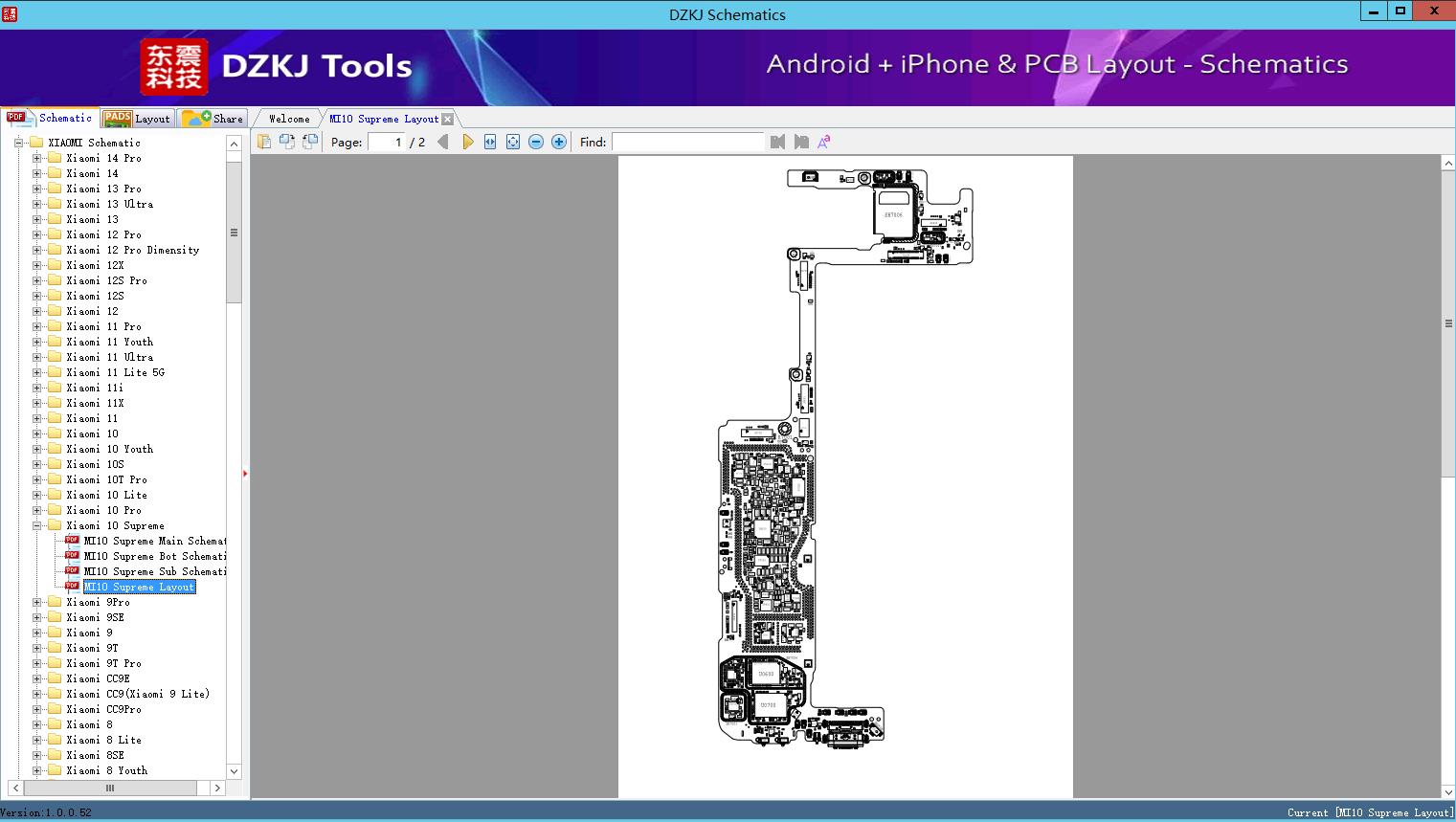
Task: Expand the Xiaomi 12 Pro Dimensity folder
Action: click(36, 250)
